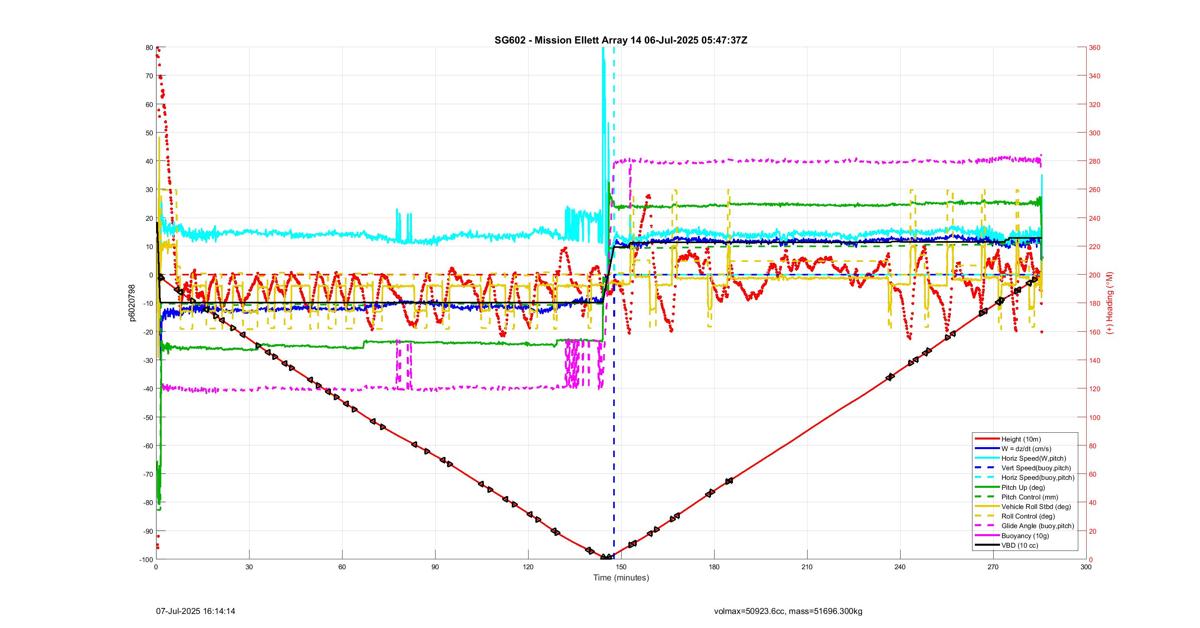Click the right heading axis tick '360'

(1095, 48)
